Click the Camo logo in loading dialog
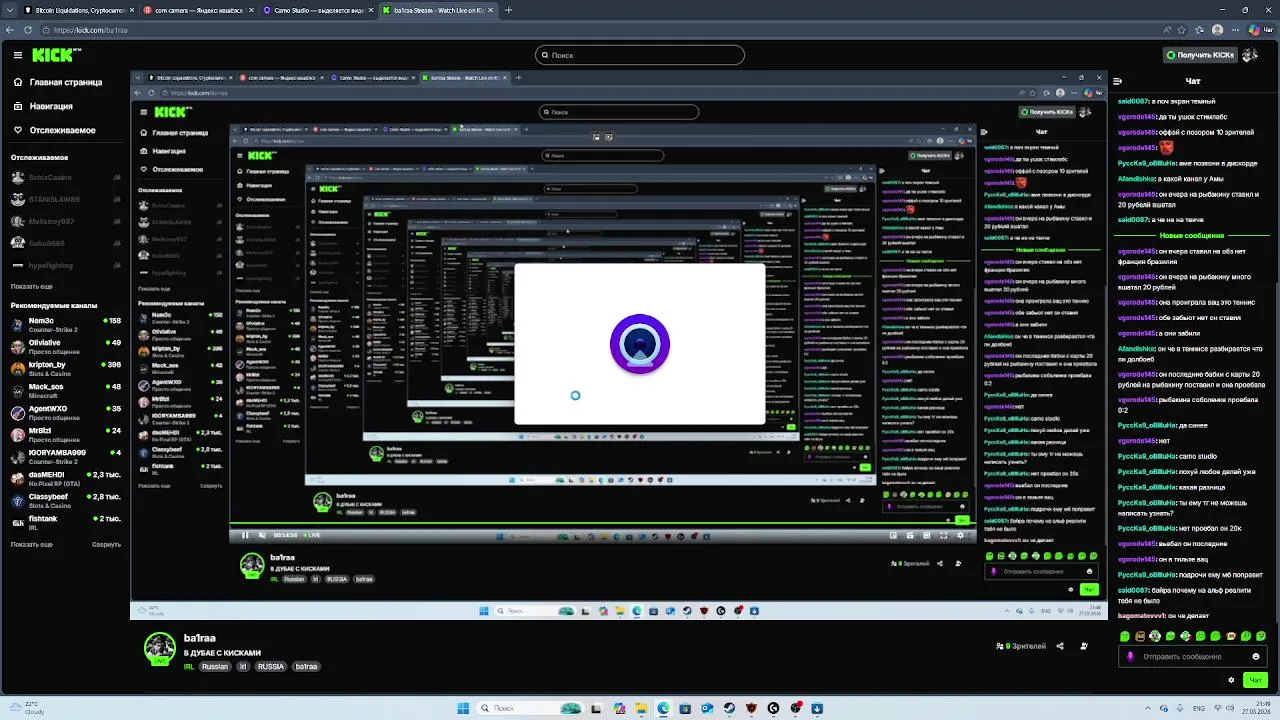The image size is (1280, 720). click(x=640, y=344)
